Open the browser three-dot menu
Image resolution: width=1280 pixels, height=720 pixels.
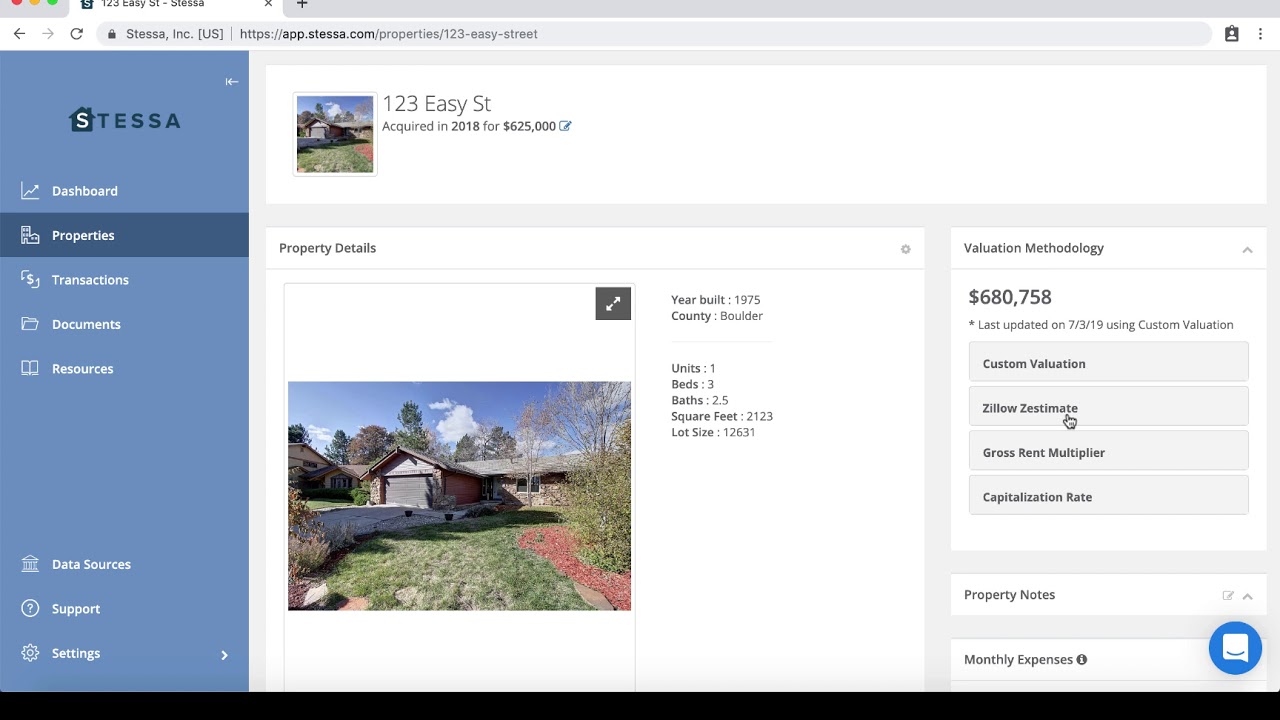tap(1260, 34)
